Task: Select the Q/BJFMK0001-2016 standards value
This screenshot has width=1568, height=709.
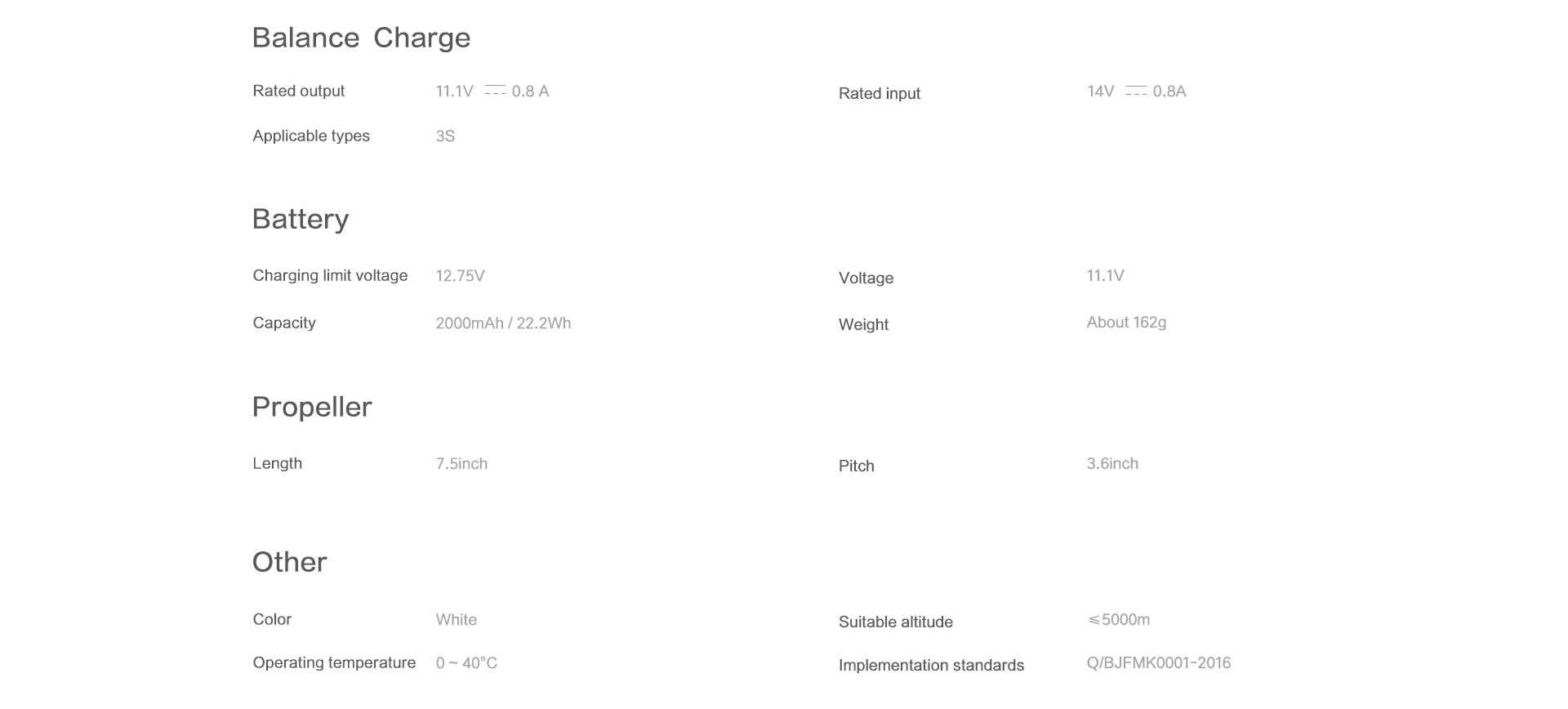Action: pyautogui.click(x=1158, y=663)
